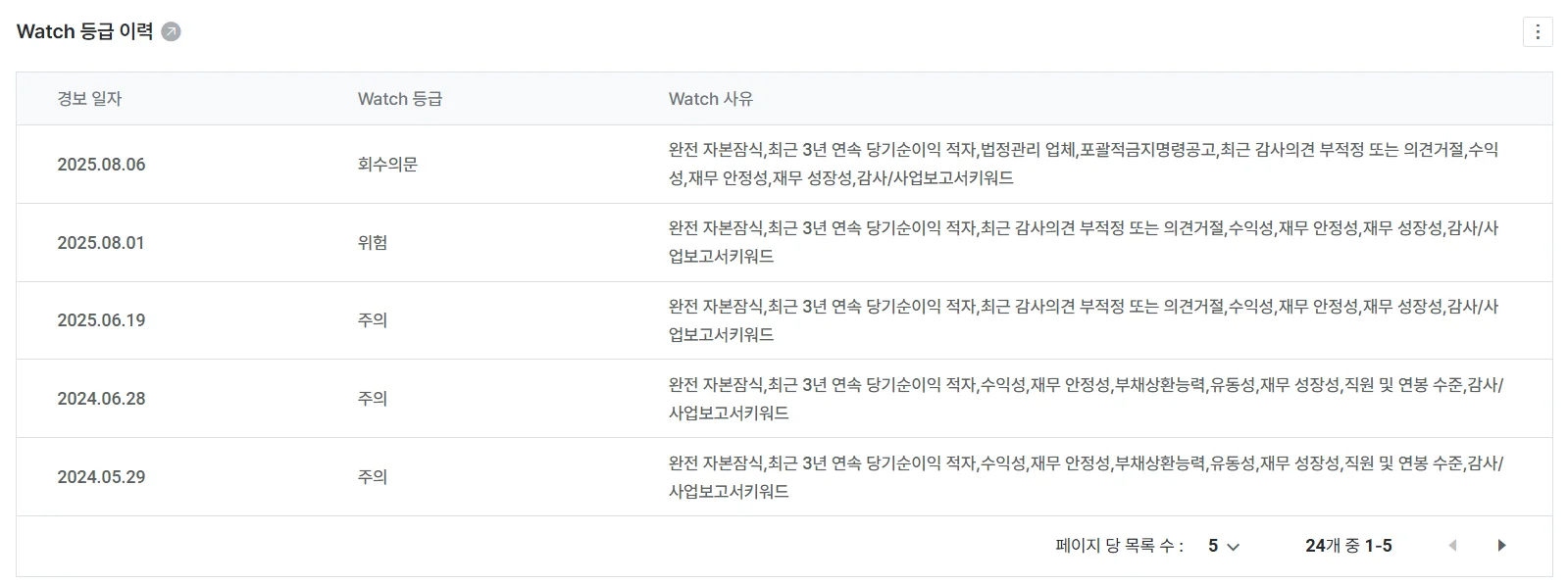The width and height of the screenshot is (1568, 583).
Task: Click the 위험 rating for 2025.08.01
Action: click(x=373, y=242)
